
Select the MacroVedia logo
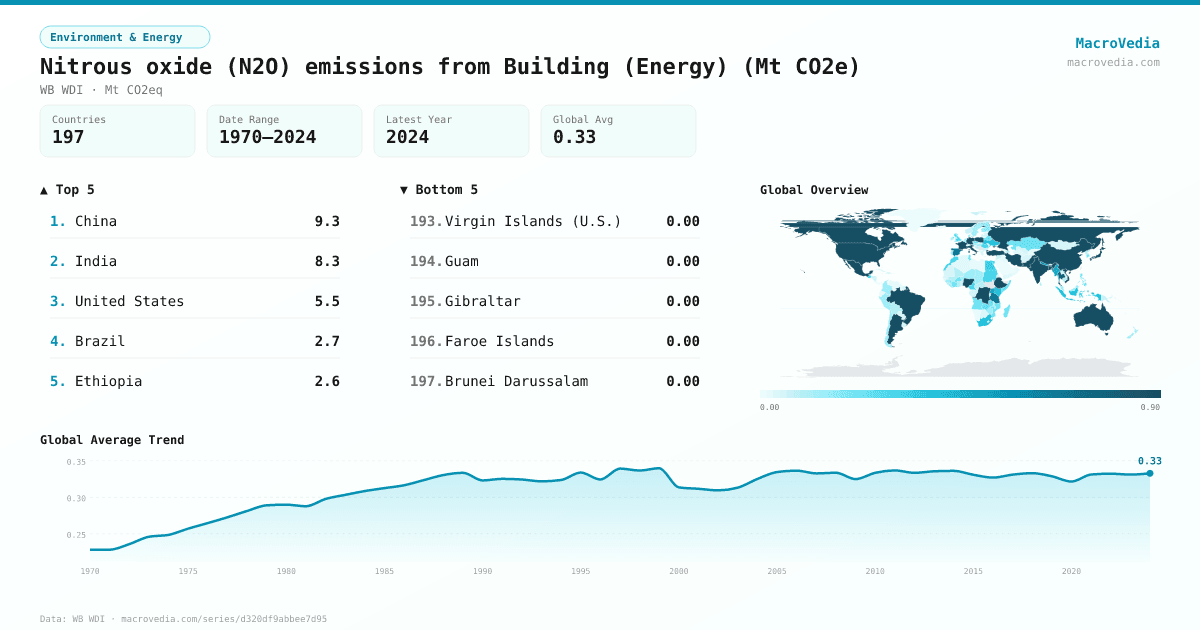tap(1117, 43)
